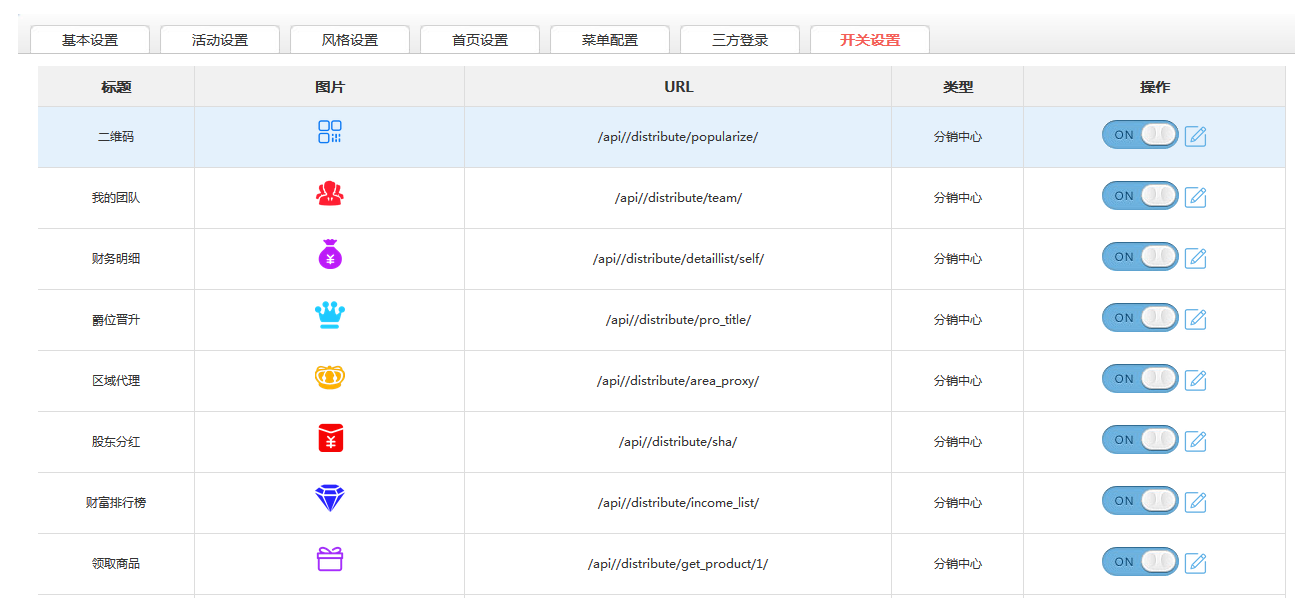Toggle the ON switch for 二维码

coord(1140,135)
